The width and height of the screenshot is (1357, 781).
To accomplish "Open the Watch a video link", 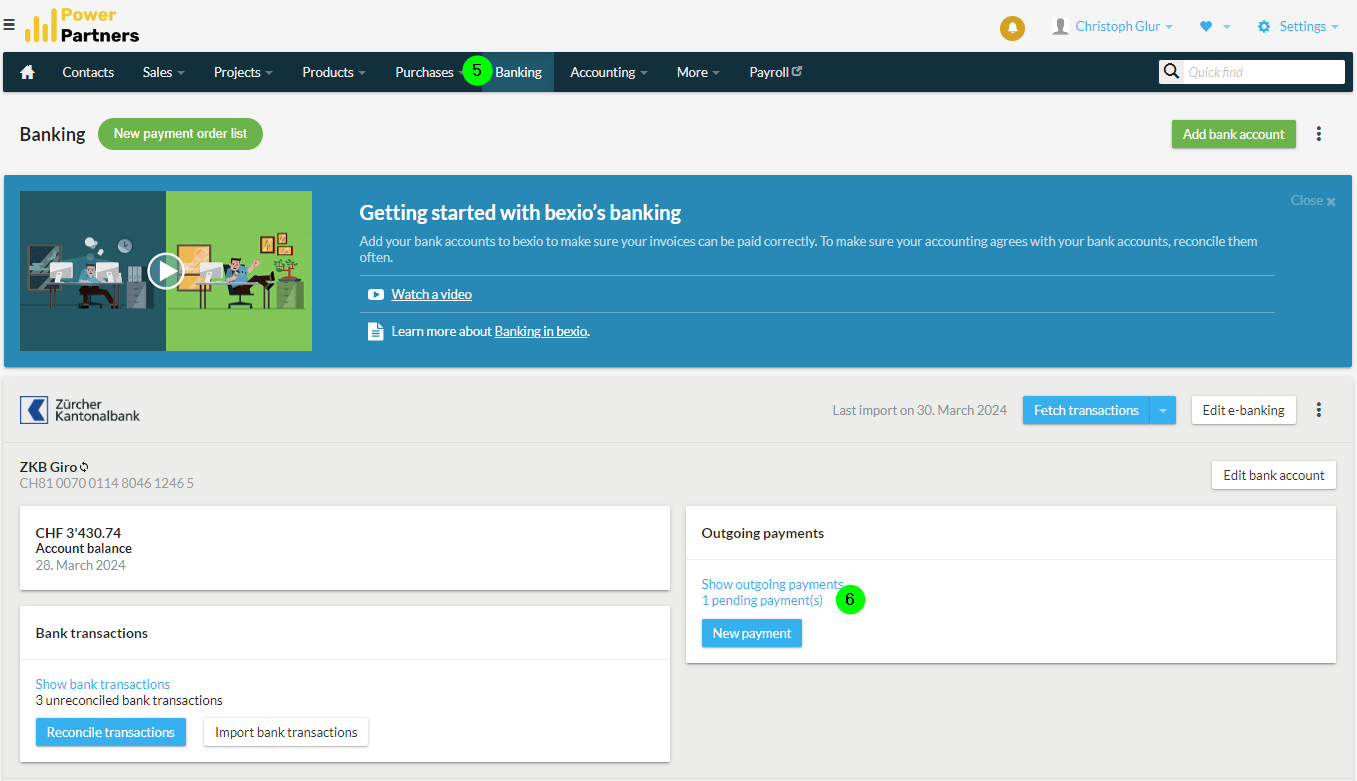I will 431,294.
